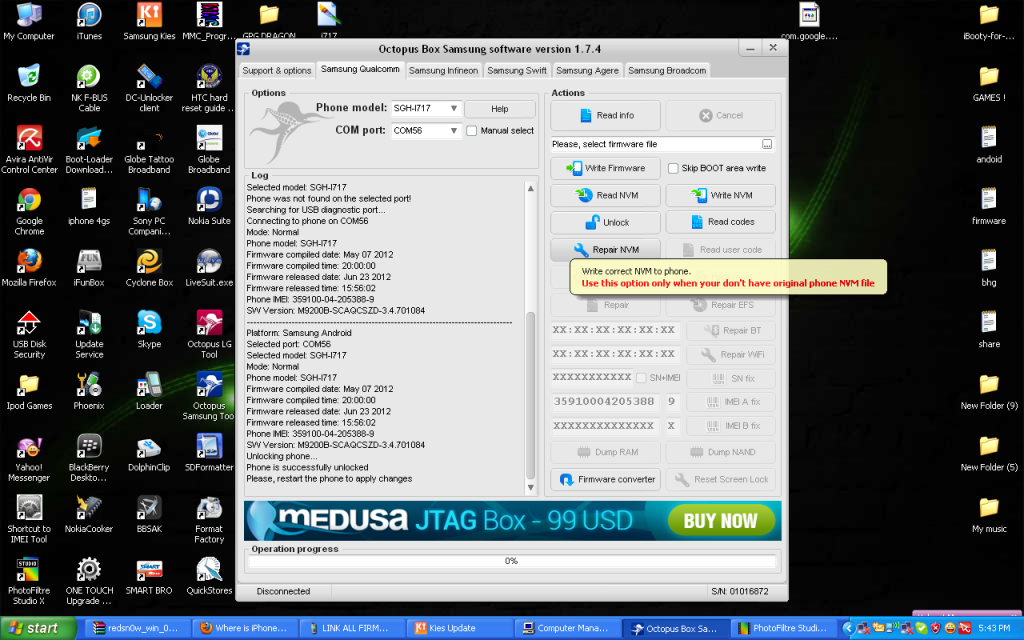This screenshot has height=640, width=1024.
Task: Open the Mozilla Firefox desktop shortcut
Action: coord(29,268)
